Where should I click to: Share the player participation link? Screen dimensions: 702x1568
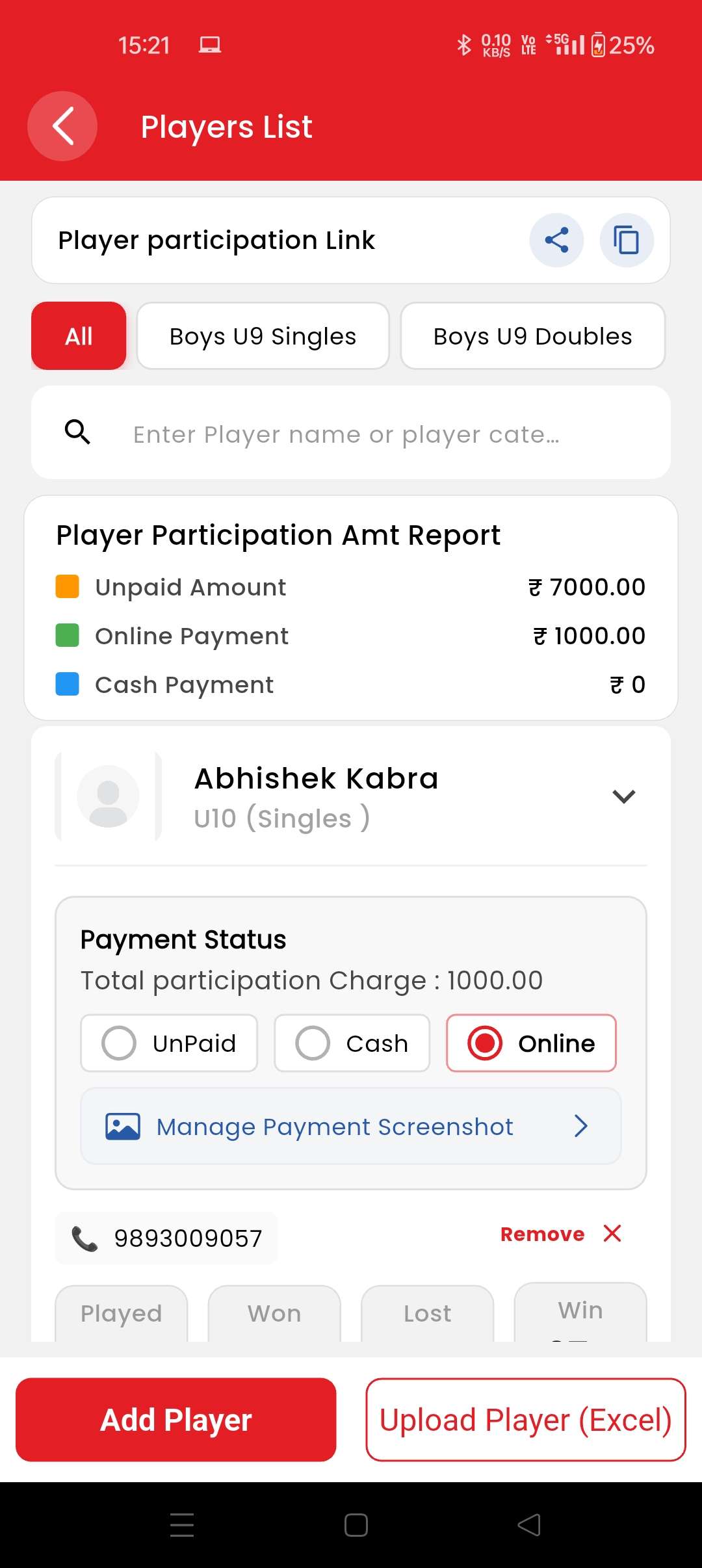[x=556, y=240]
